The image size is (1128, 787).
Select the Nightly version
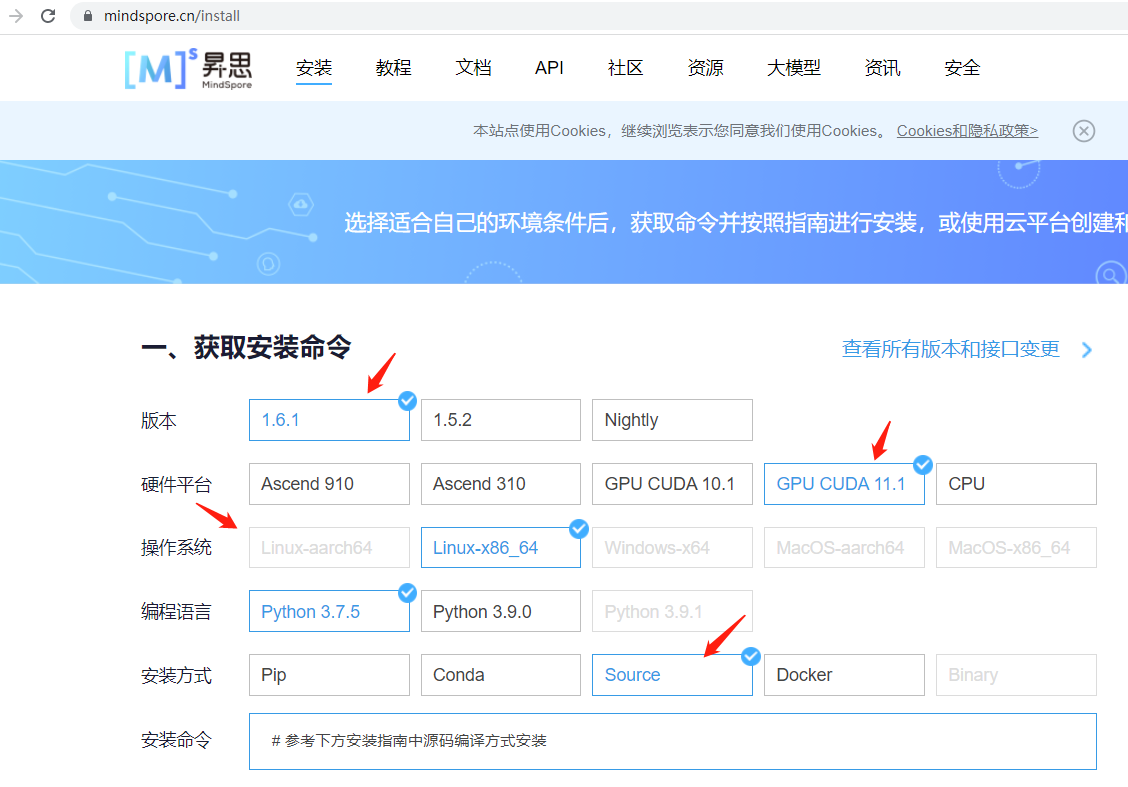pos(672,420)
